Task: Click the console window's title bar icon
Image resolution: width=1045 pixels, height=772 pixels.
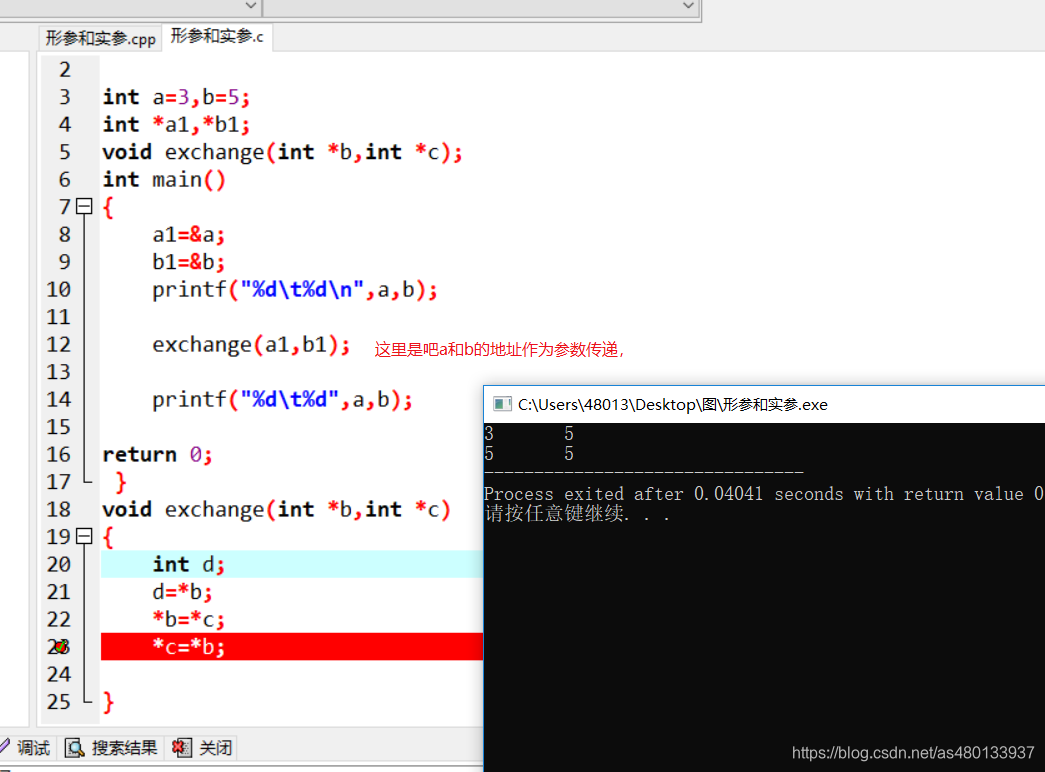Action: coord(502,404)
